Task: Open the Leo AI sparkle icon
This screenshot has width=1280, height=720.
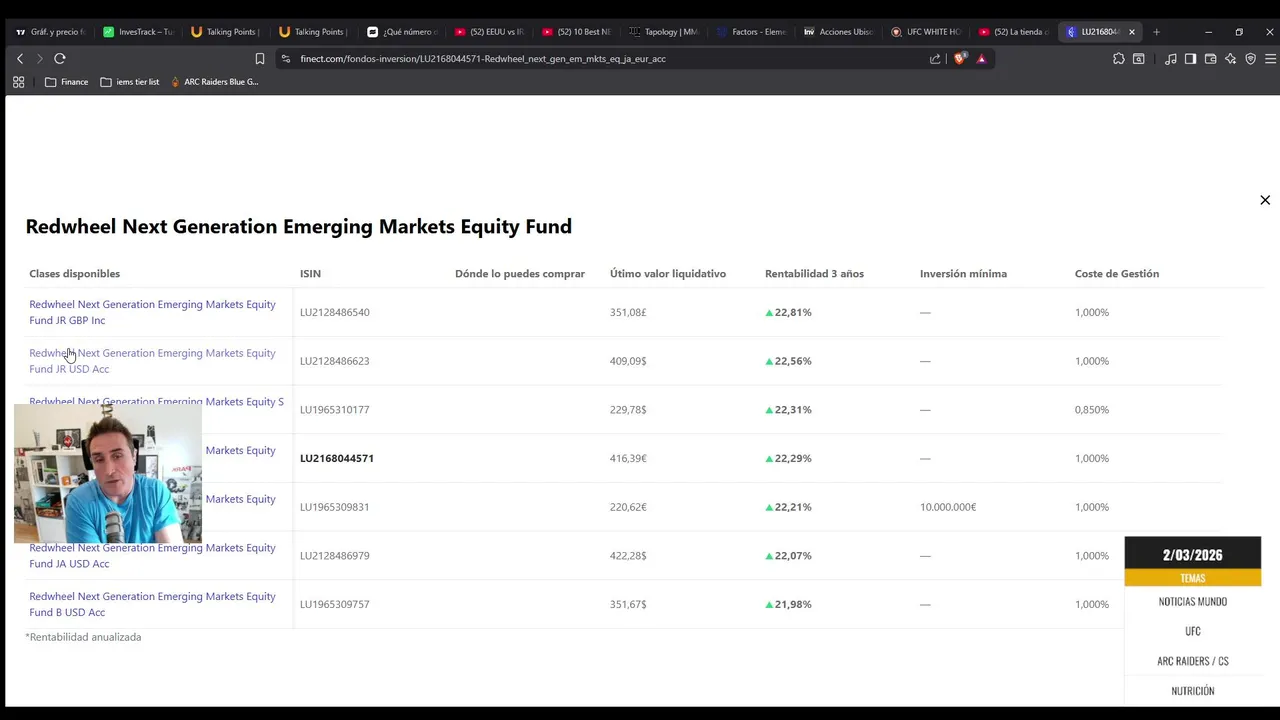Action: (1230, 59)
